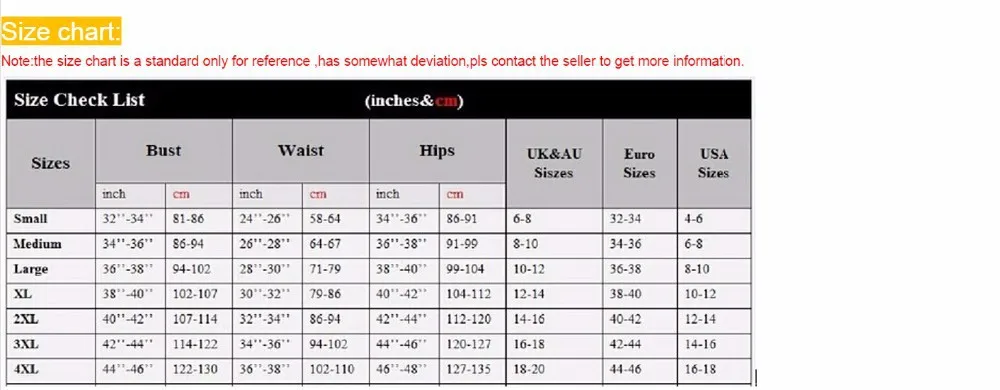Viewport: 1000px width, 390px height.
Task: Click the 4XL bust cm value 122-130
Action: 195,369
